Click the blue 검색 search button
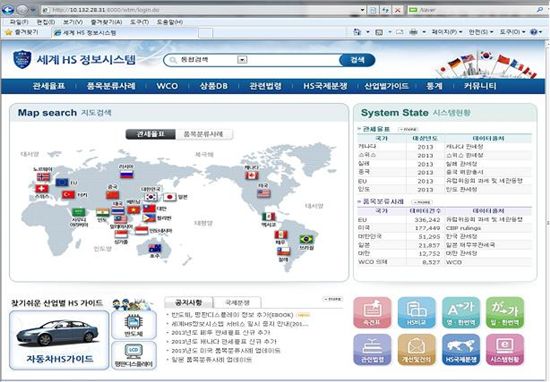550x382 pixels. (357, 60)
